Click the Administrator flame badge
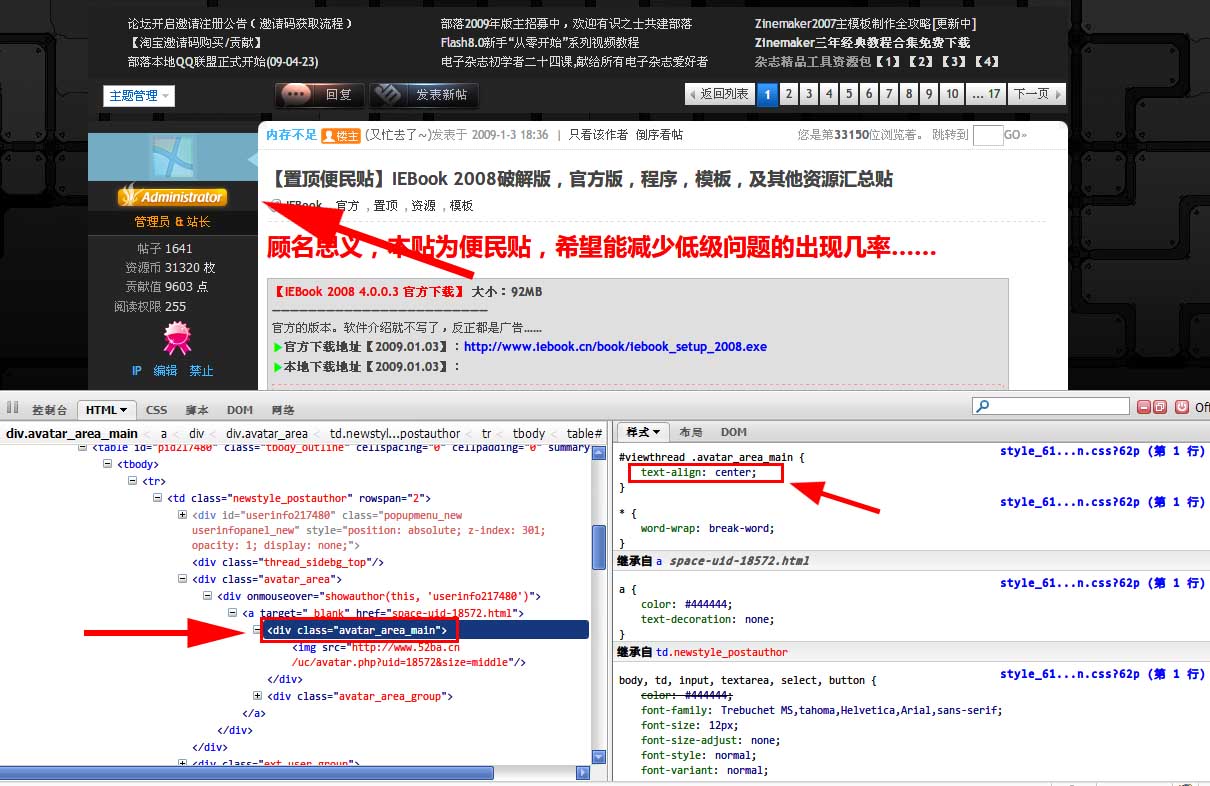This screenshot has height=786, width=1210. pos(173,196)
